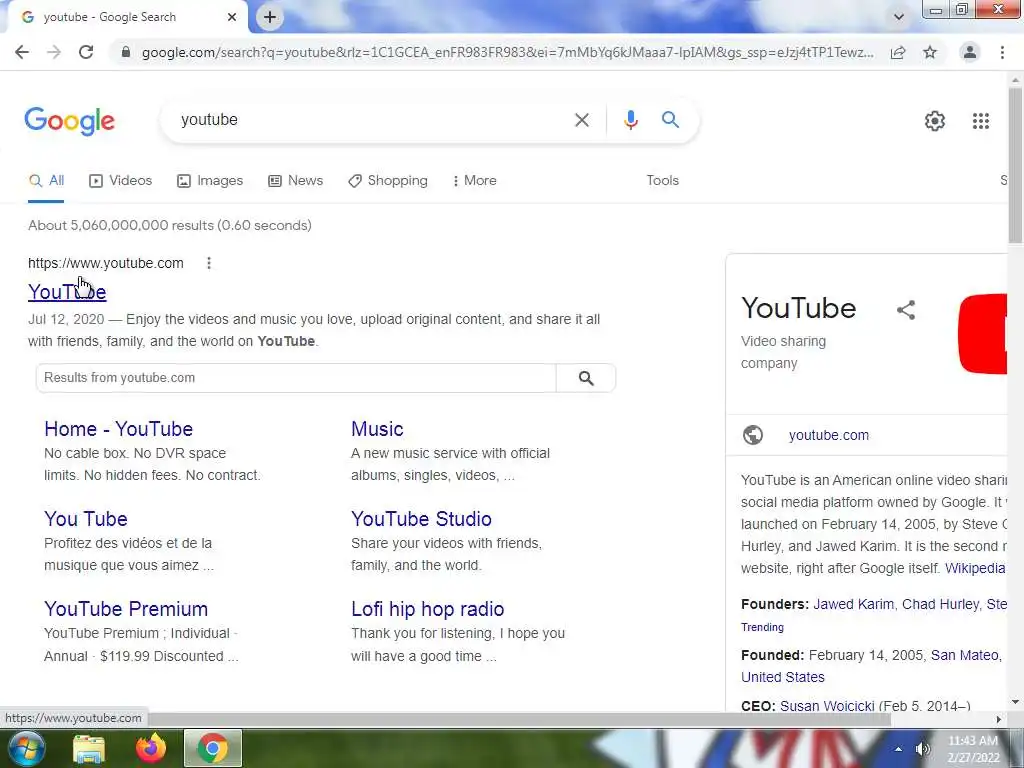Image resolution: width=1024 pixels, height=768 pixels.
Task: Click the globe icon in knowledge panel
Action: click(x=753, y=435)
